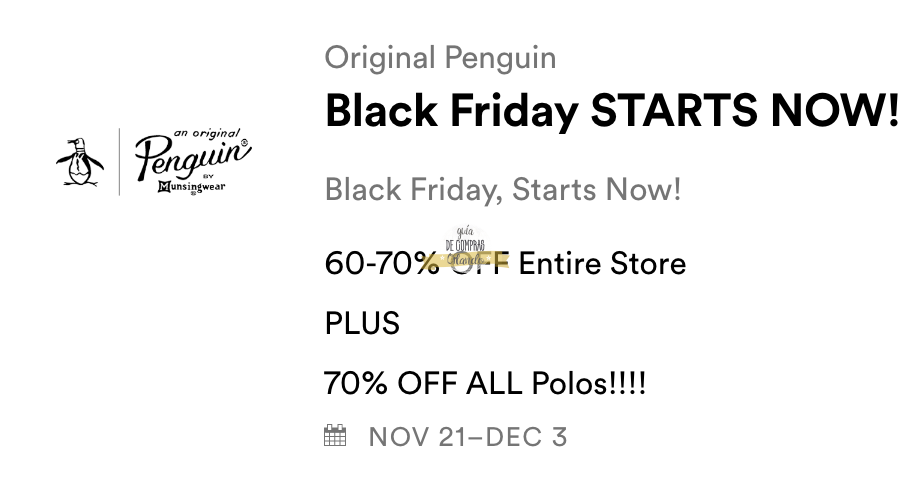The image size is (912, 488).
Task: Click the "PLUS" text line
Action: (x=362, y=323)
